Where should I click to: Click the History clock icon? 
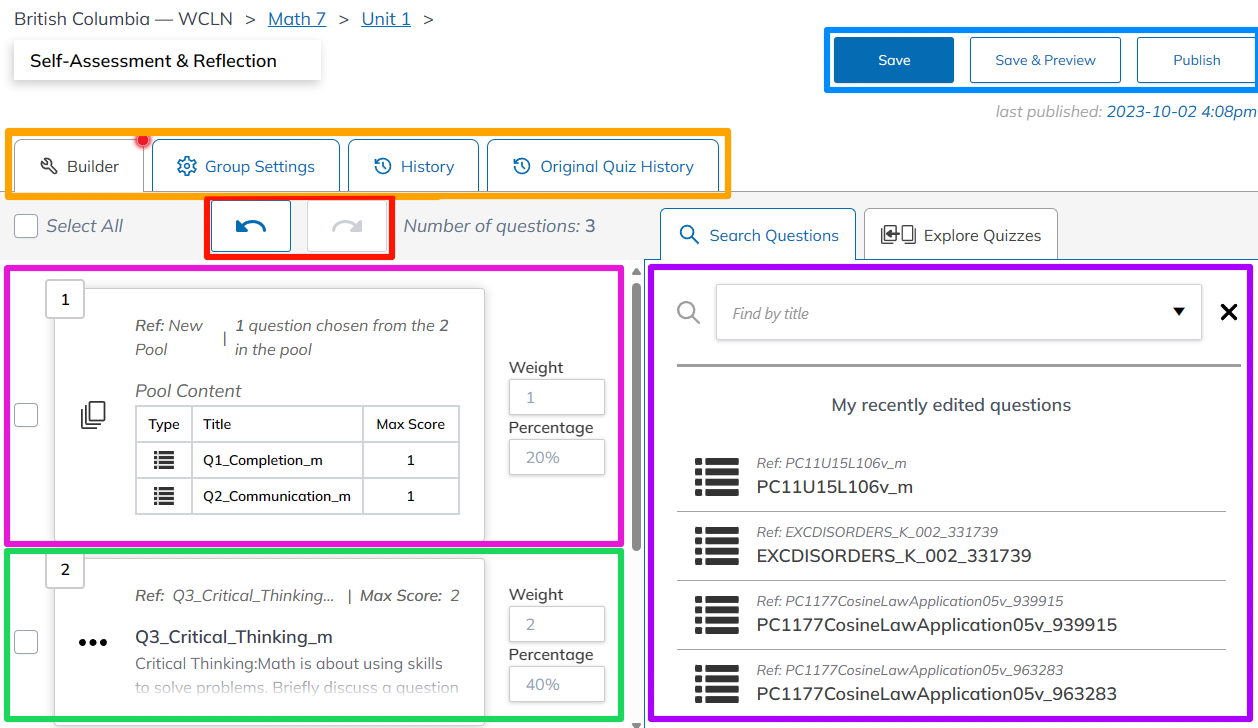384,166
